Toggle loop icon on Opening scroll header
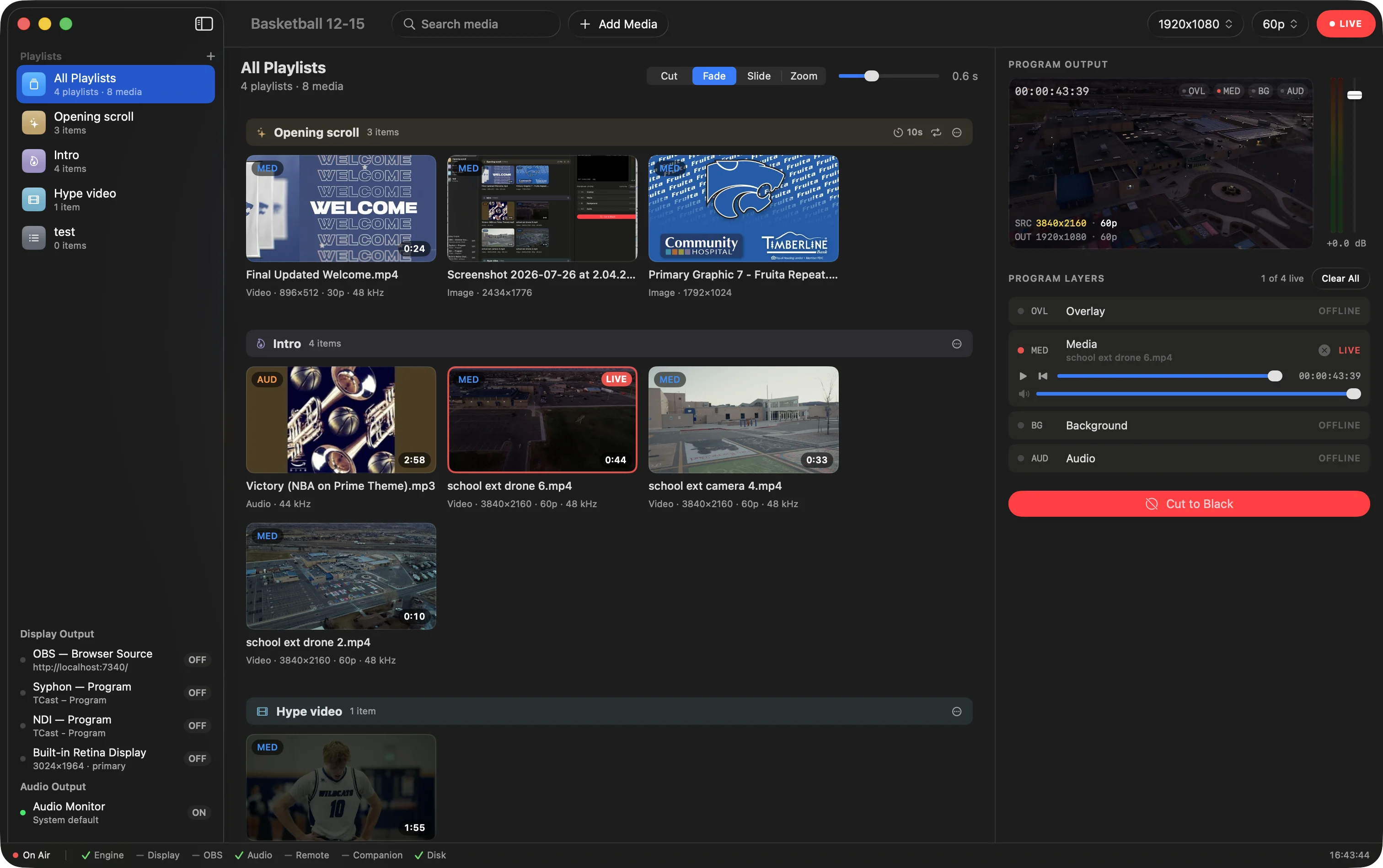The image size is (1383, 868). [x=936, y=133]
